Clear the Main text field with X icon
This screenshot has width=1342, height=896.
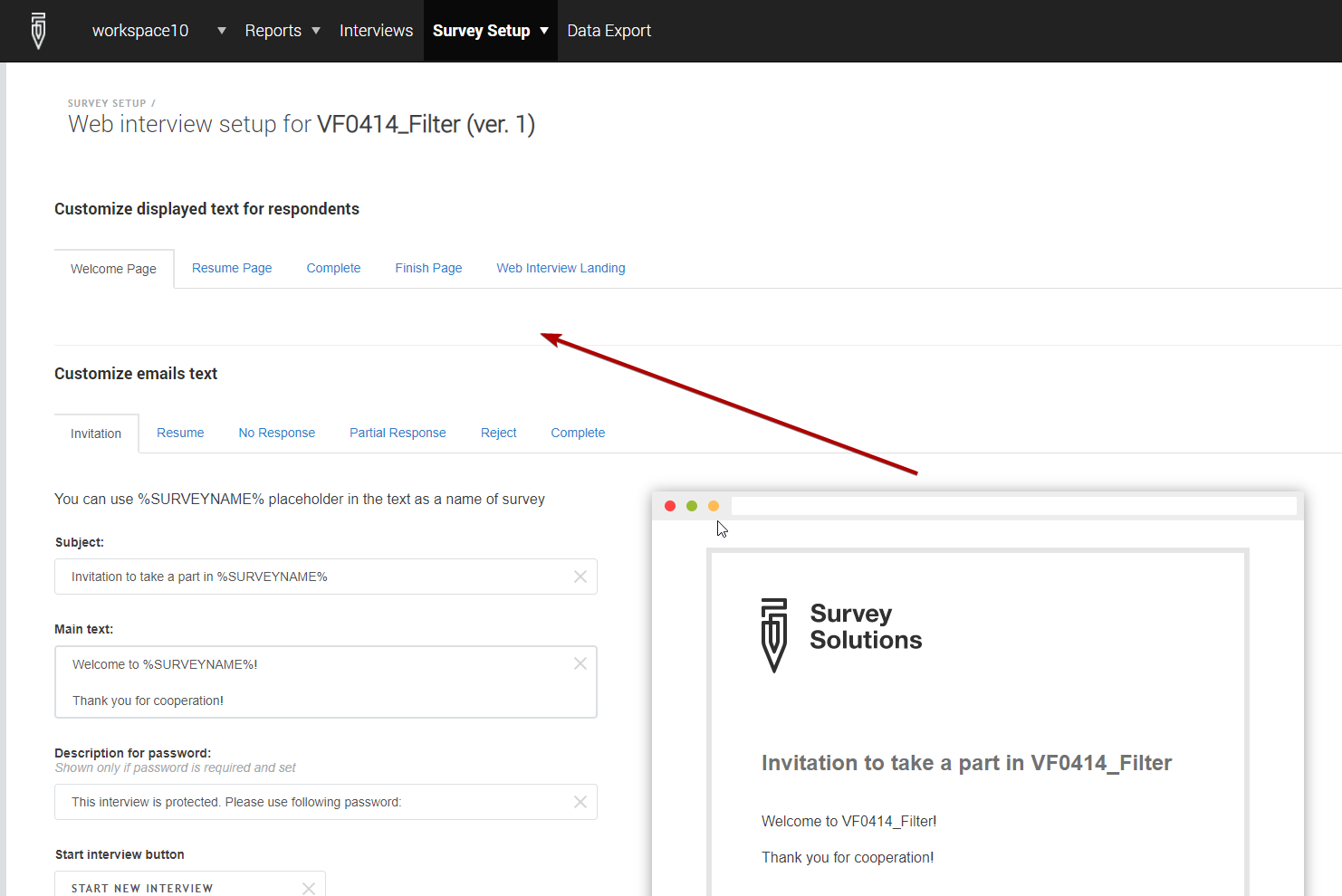pyautogui.click(x=580, y=663)
